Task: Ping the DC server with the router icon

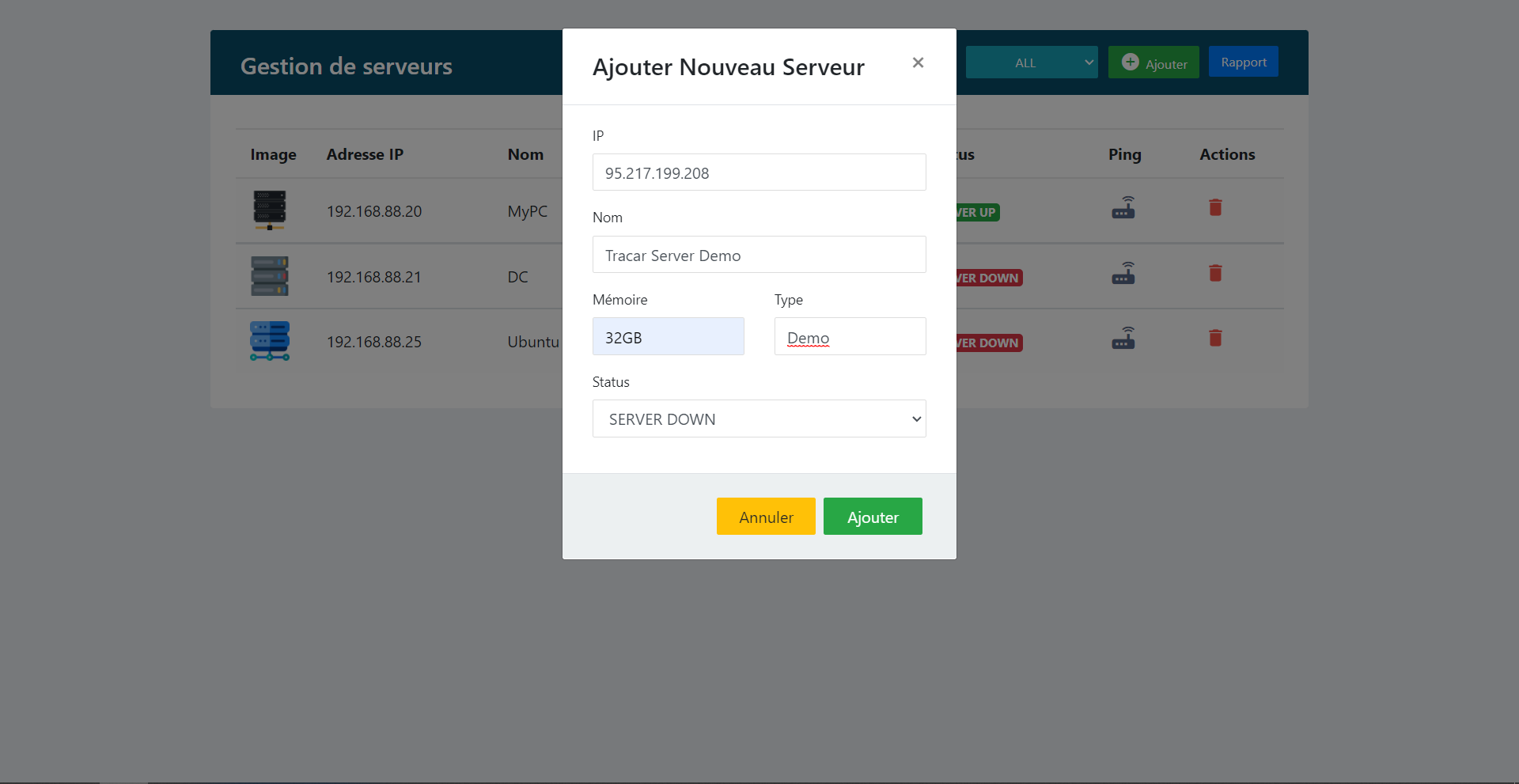Action: point(1124,273)
